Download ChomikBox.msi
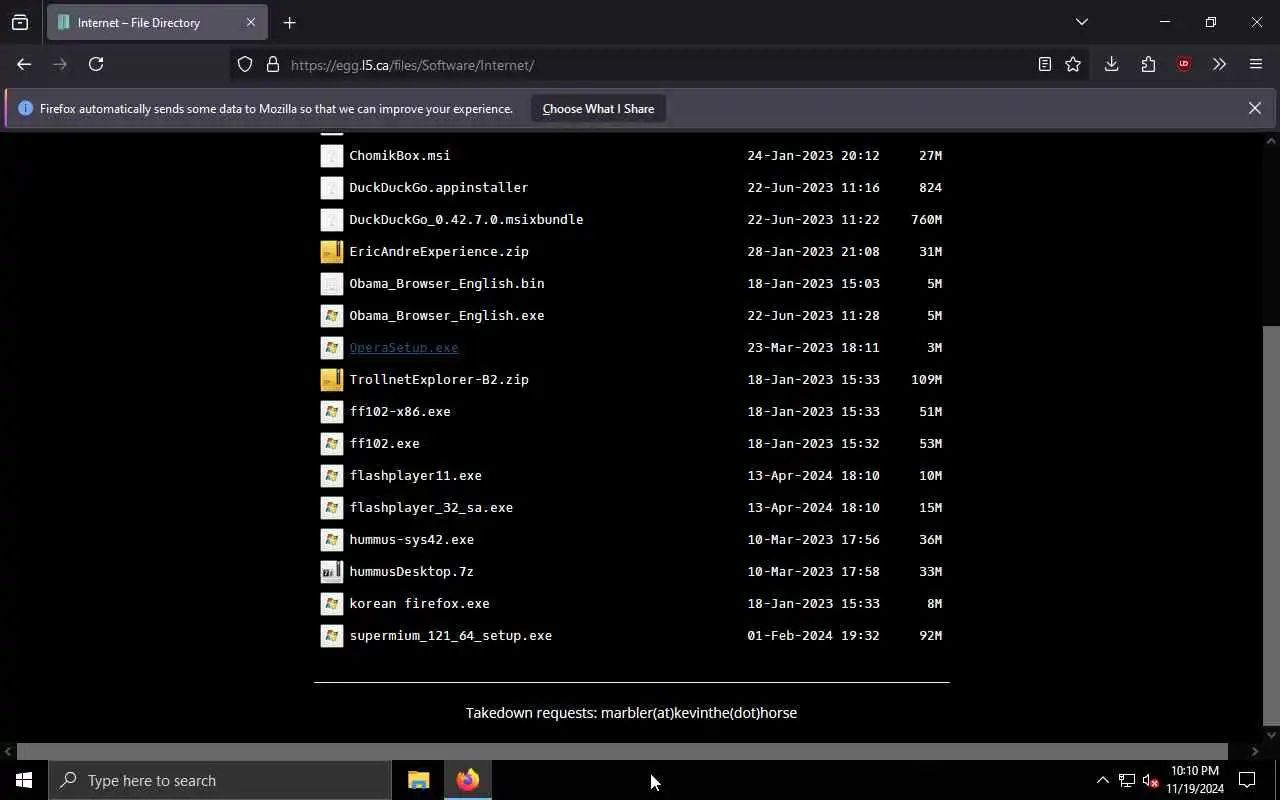The image size is (1280, 800). pos(399,156)
